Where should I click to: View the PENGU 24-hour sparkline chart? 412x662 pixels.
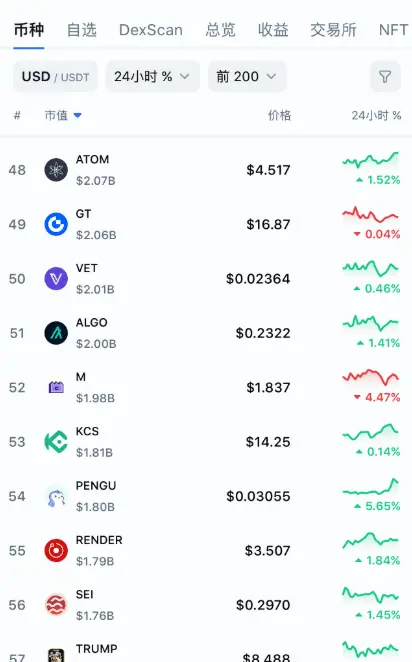coord(371,487)
